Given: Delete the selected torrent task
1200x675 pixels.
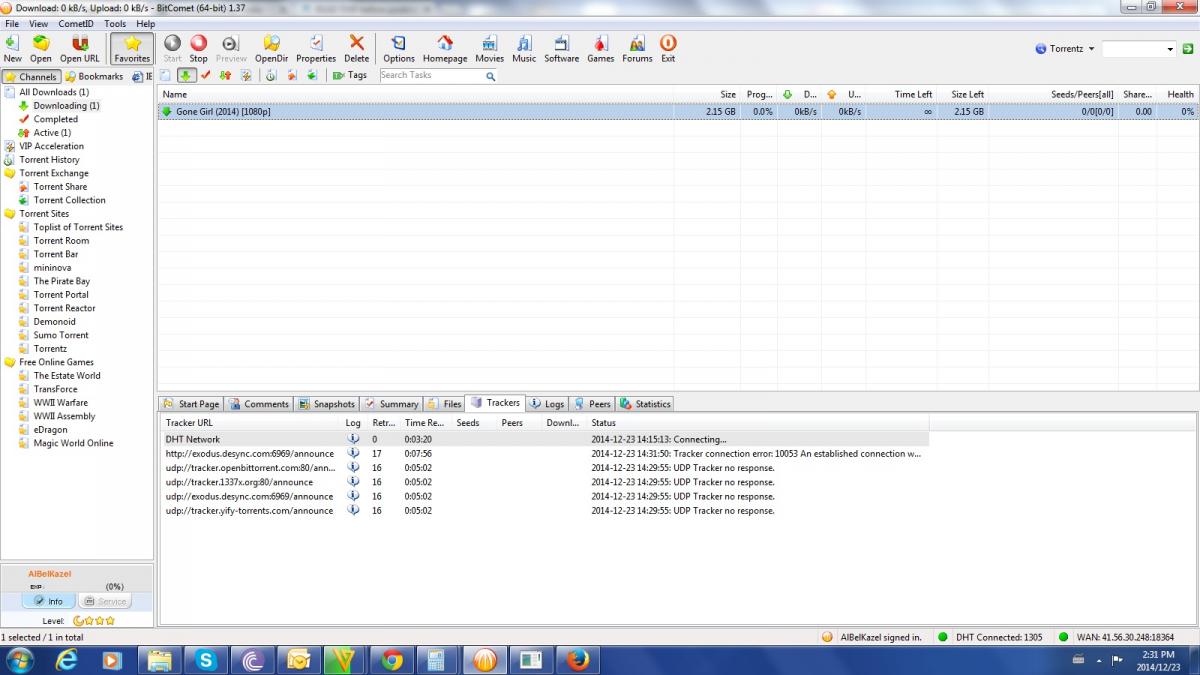Looking at the screenshot, I should coord(356,44).
